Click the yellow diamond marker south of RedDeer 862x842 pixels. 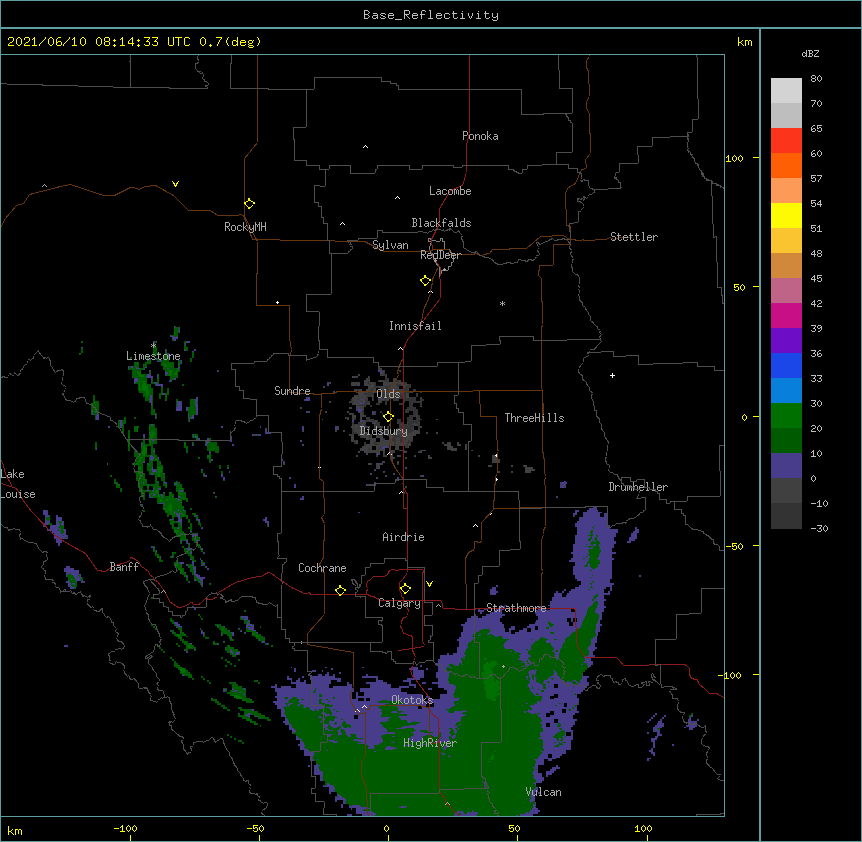(426, 281)
